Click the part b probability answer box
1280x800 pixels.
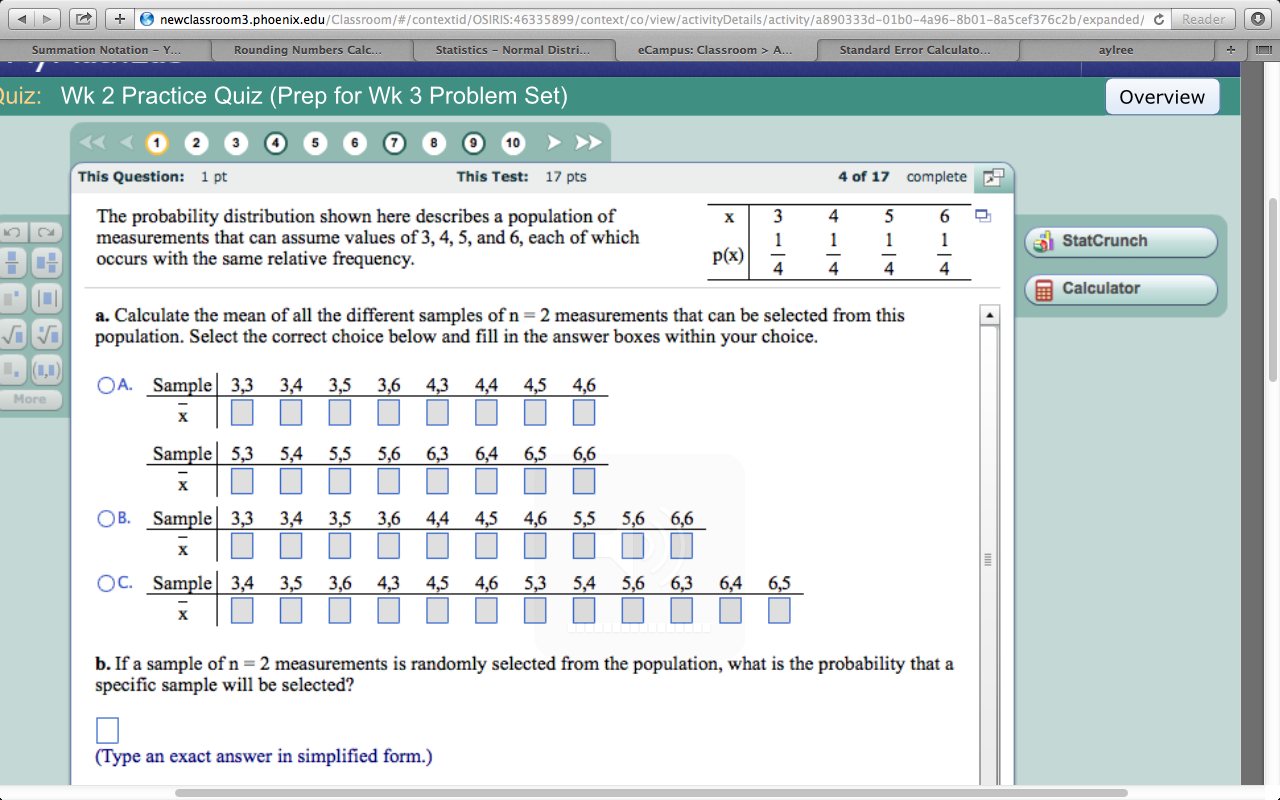click(x=107, y=730)
